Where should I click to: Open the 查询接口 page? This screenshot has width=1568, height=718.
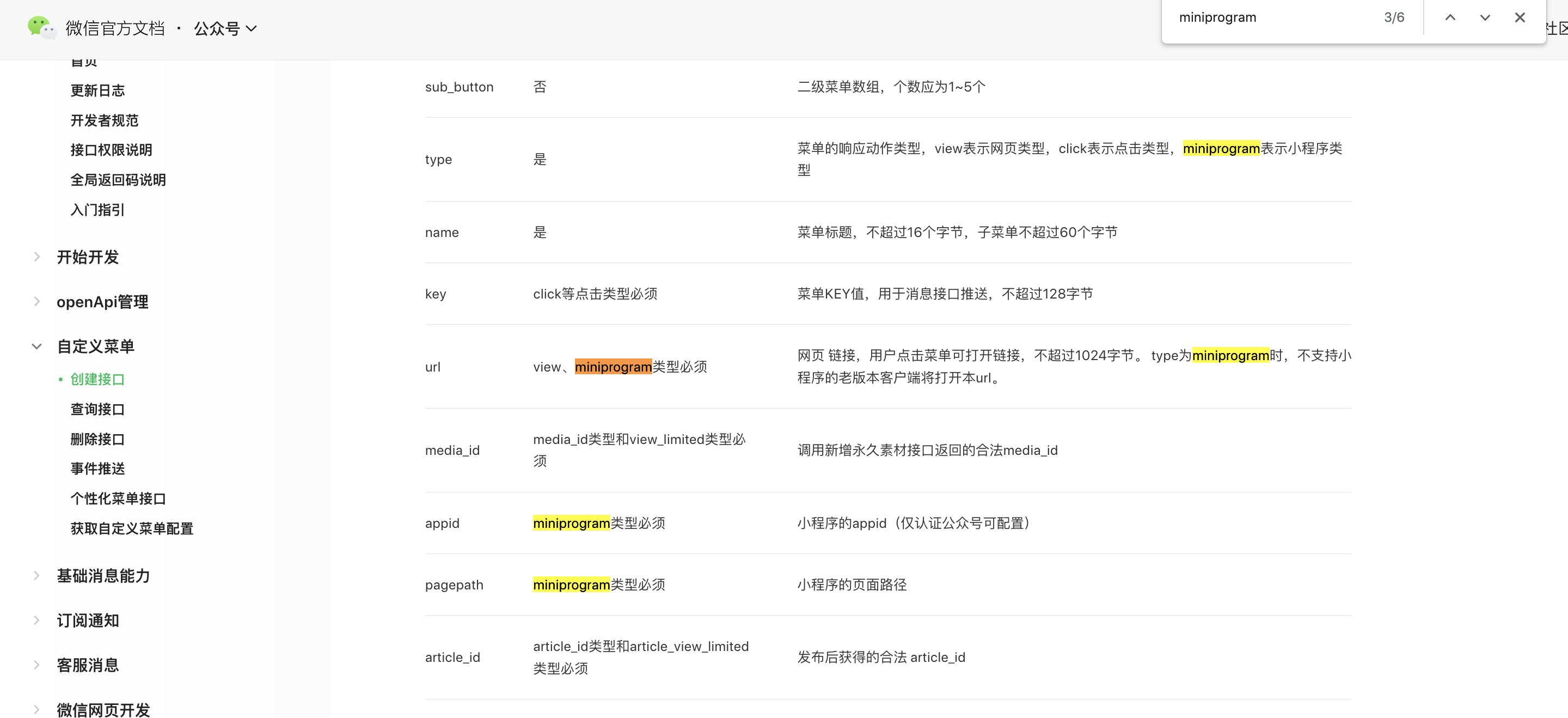pos(97,409)
